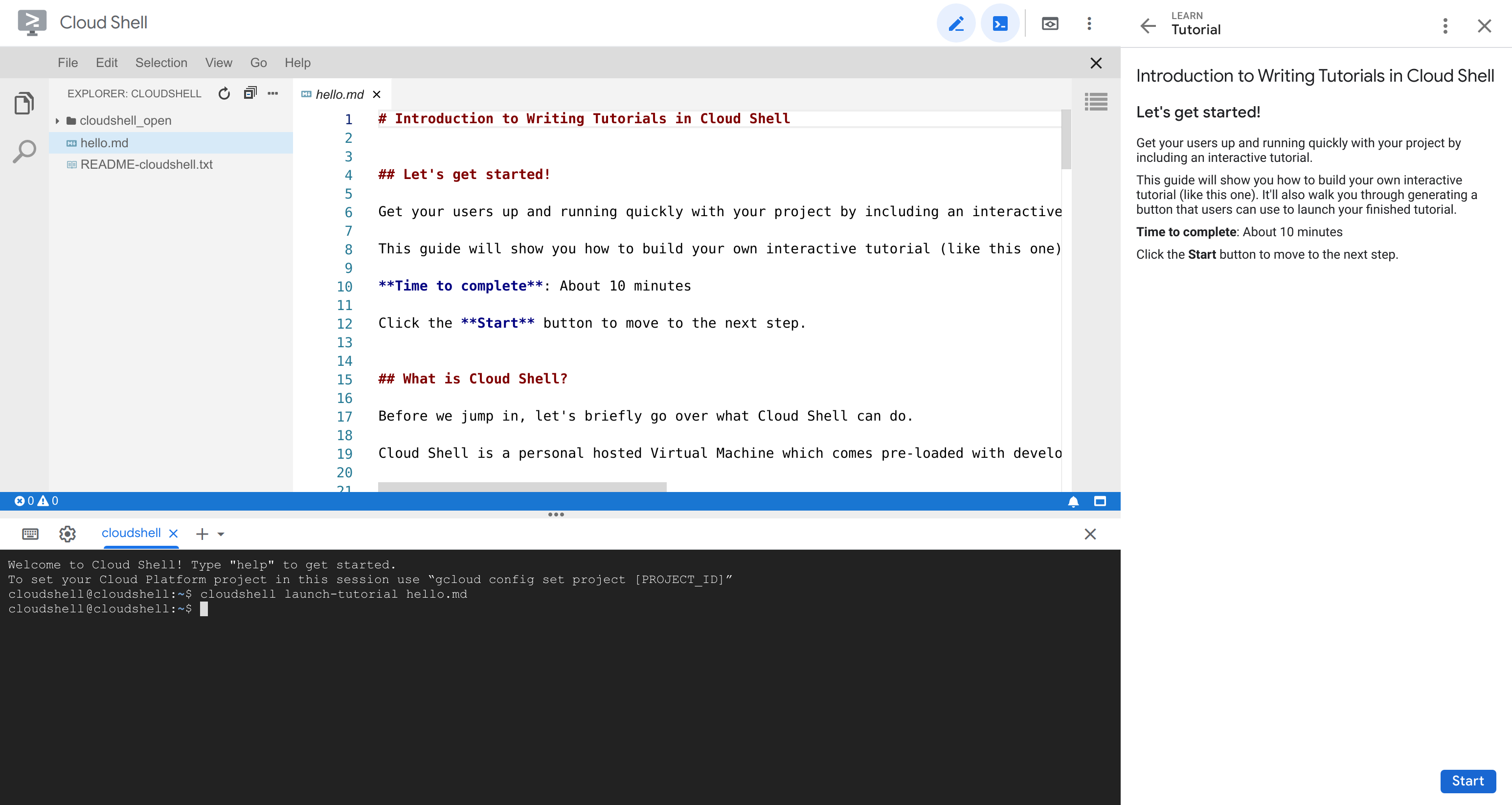Click the Start button in tutorial panel

tap(1468, 781)
